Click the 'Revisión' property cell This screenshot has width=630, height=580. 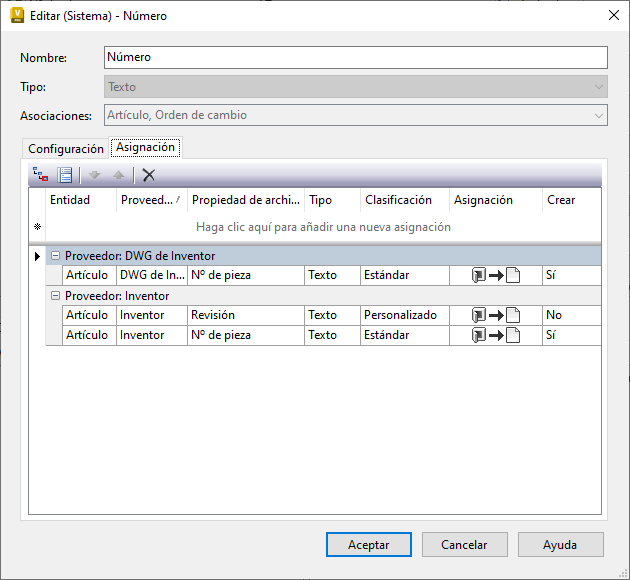(246, 315)
